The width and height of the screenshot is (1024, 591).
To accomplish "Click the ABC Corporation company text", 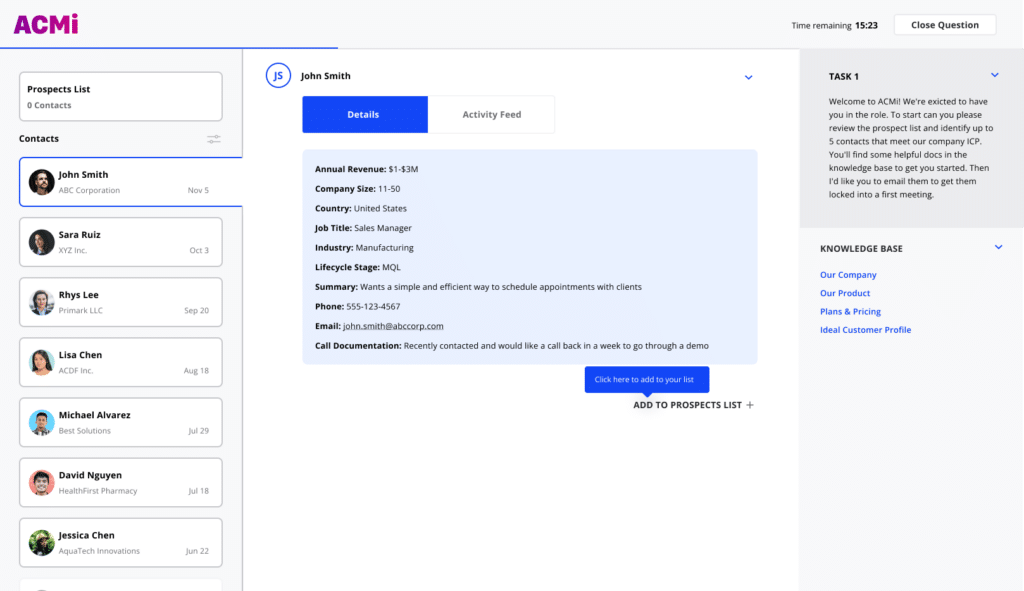I will point(89,190).
